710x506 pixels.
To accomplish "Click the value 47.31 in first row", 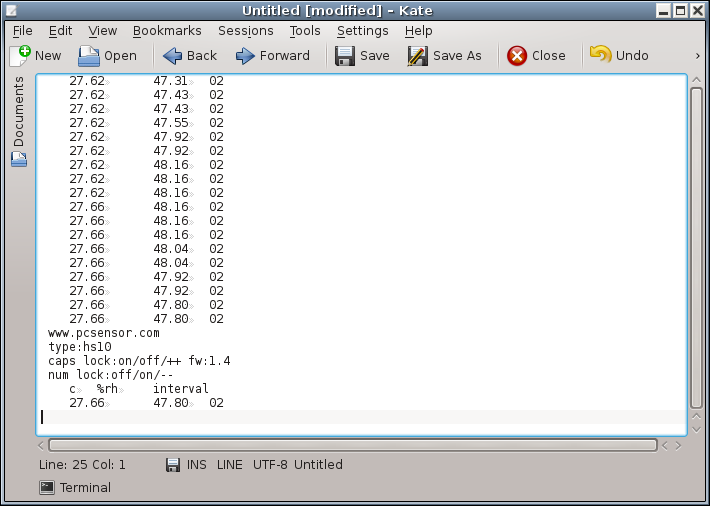I will pos(171,81).
